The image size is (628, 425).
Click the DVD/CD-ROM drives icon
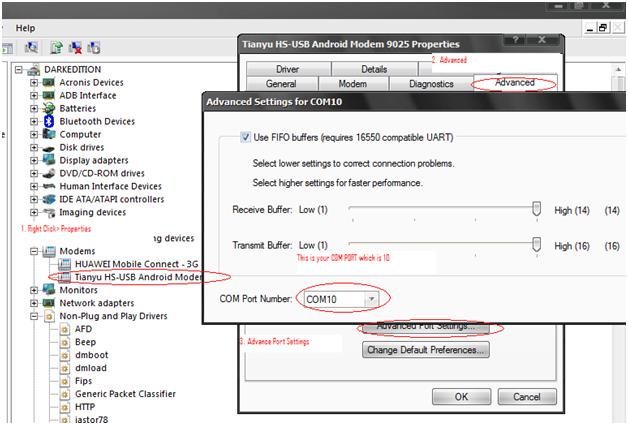click(49, 173)
